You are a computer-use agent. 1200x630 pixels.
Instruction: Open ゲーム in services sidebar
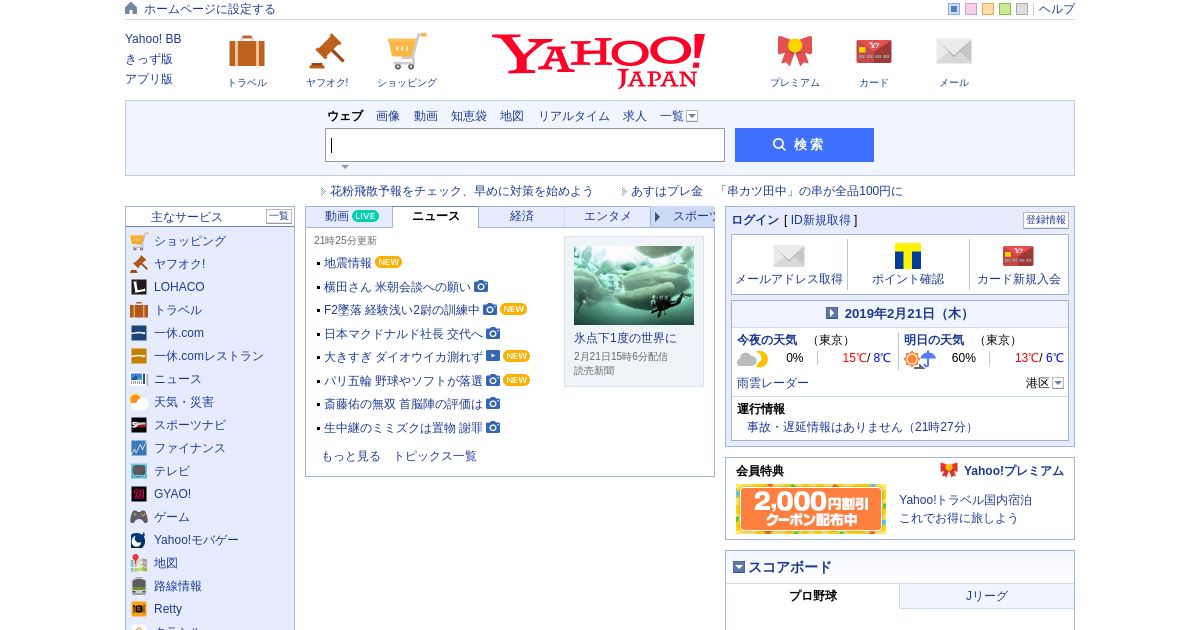point(172,517)
